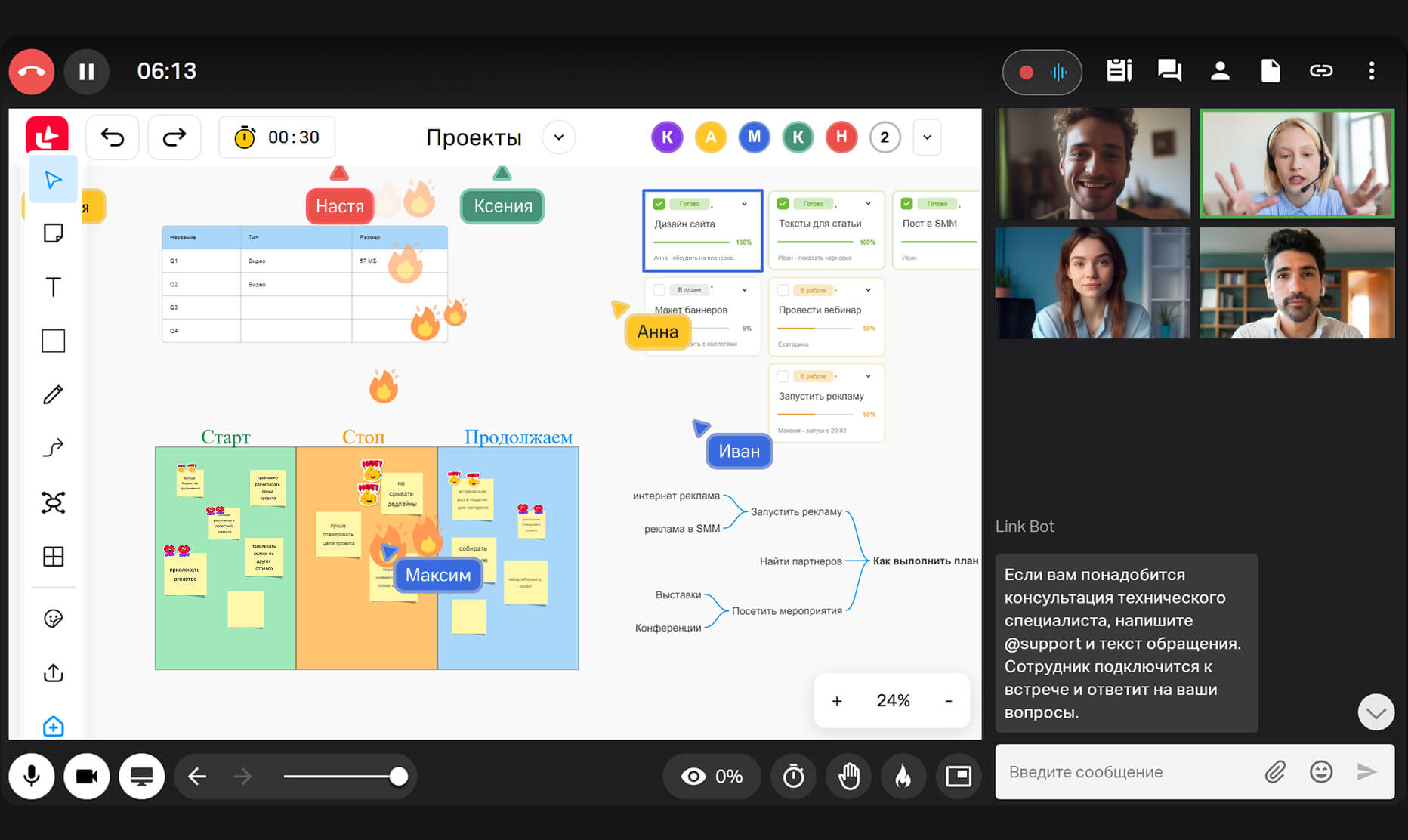Toggle the camera on or off
Image resolution: width=1408 pixels, height=840 pixels.
pyautogui.click(x=86, y=776)
